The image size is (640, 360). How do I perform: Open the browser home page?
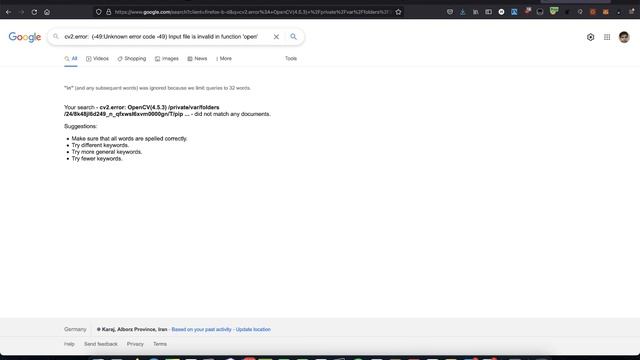[x=47, y=12]
